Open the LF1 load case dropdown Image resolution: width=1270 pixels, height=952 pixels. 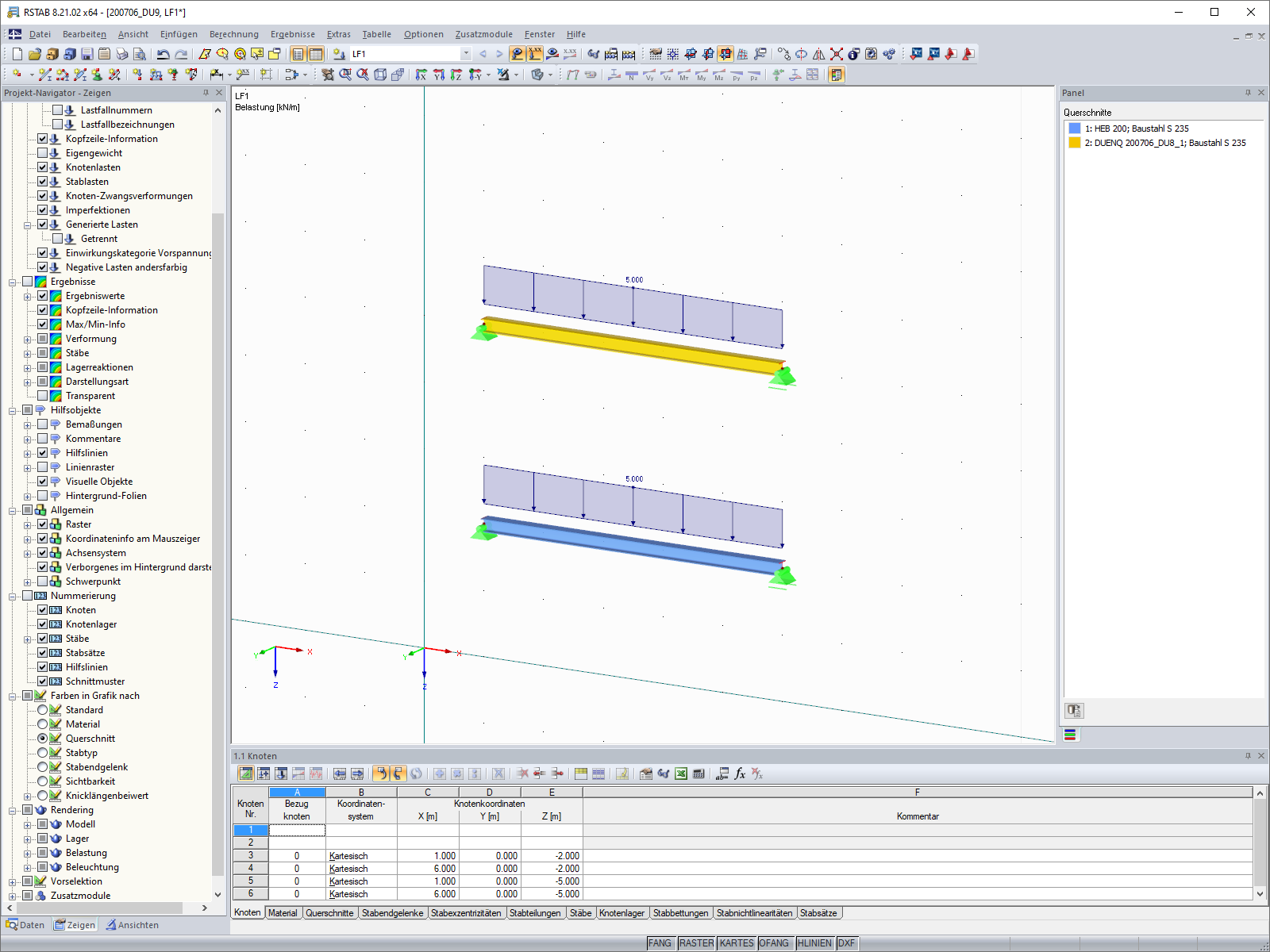click(466, 54)
